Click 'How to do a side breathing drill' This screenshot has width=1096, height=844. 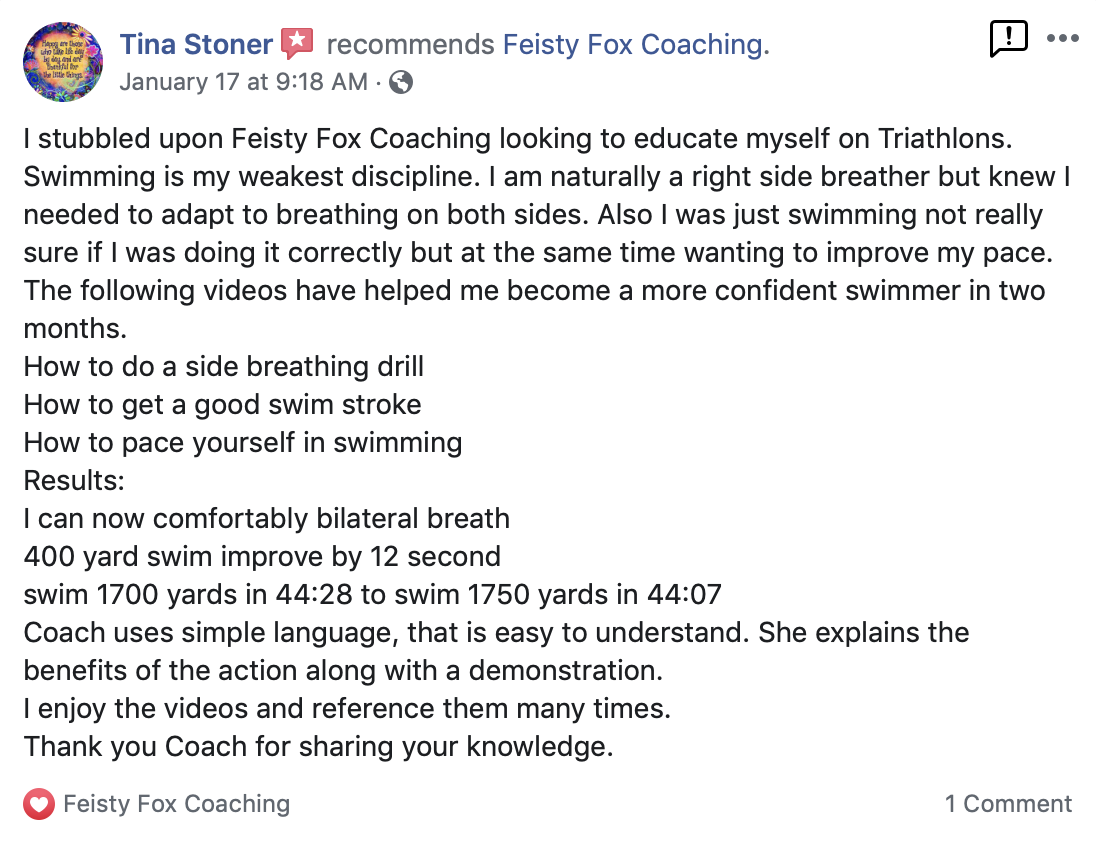tap(224, 366)
